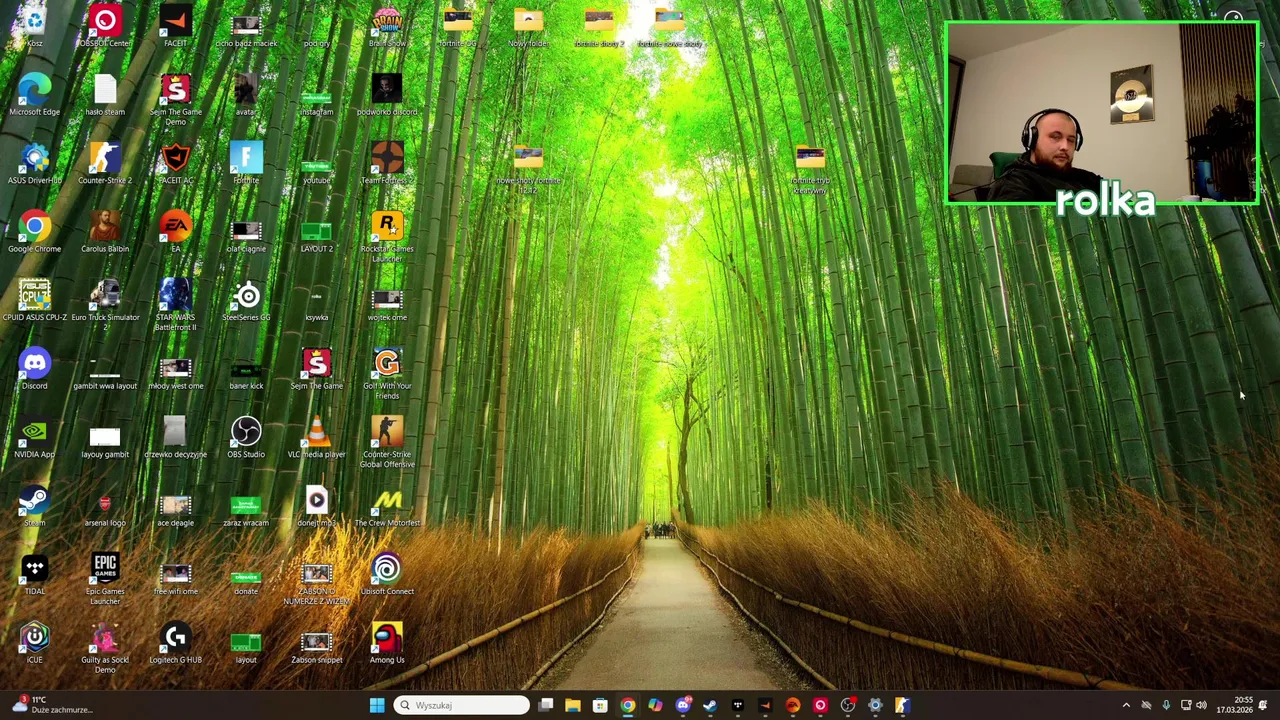Open the NVIDIA App desktop shortcut
This screenshot has width=1280, height=720.
point(34,438)
